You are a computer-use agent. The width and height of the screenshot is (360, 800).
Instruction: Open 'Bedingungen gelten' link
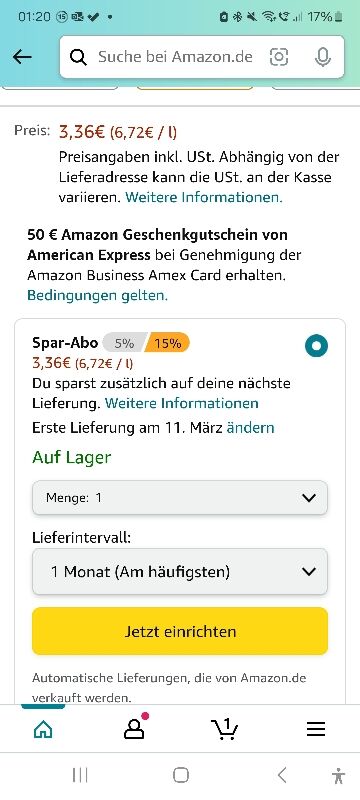pos(97,295)
